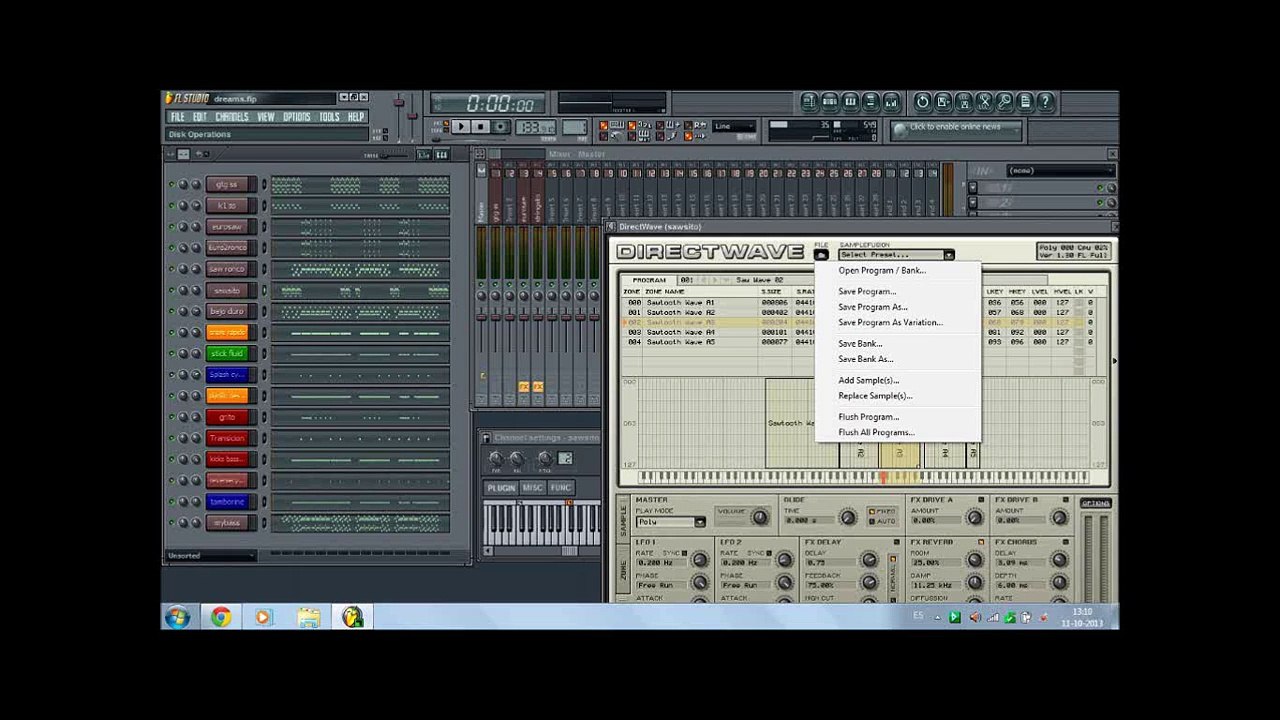Open the Piano Roll shortcut icon
This screenshot has height=720, width=1280.
tap(850, 102)
